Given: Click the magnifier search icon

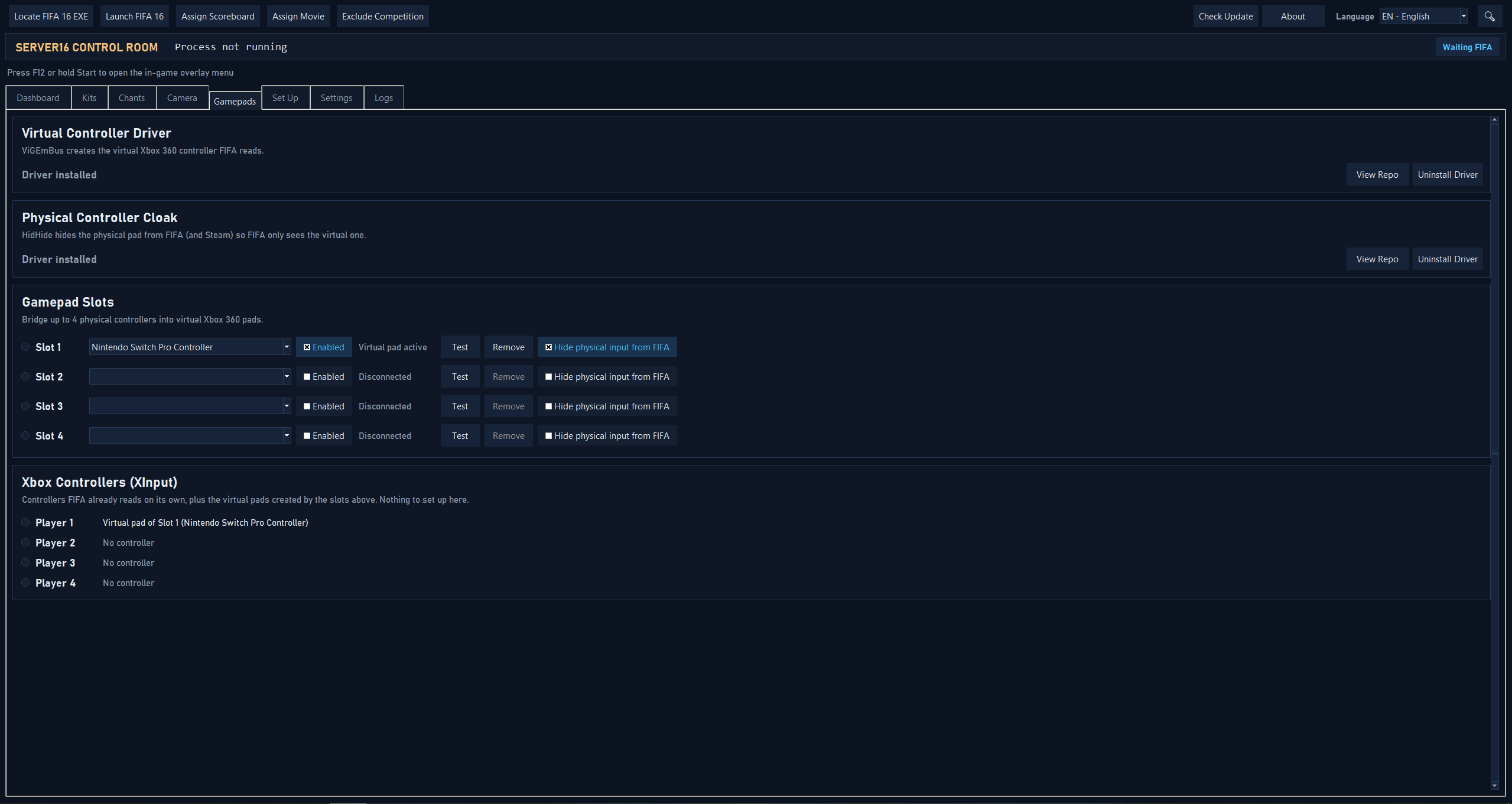Looking at the screenshot, I should pos(1490,17).
